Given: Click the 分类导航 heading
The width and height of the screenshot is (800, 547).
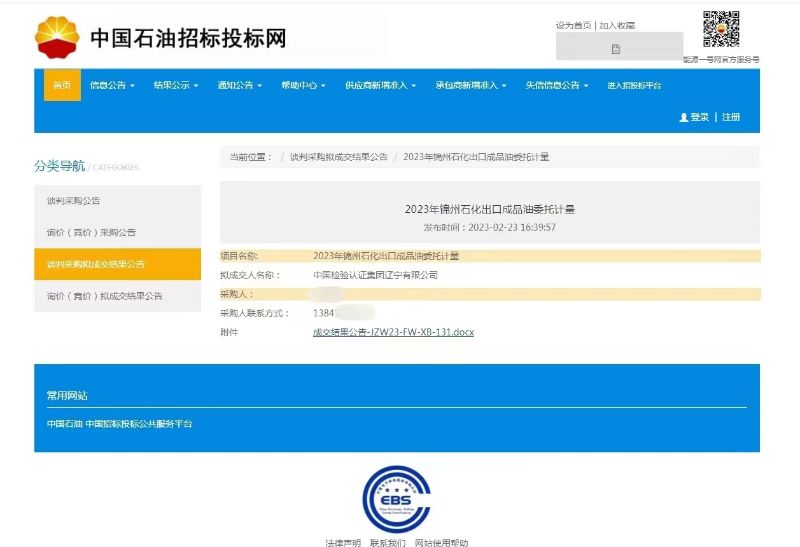Looking at the screenshot, I should point(60,166).
